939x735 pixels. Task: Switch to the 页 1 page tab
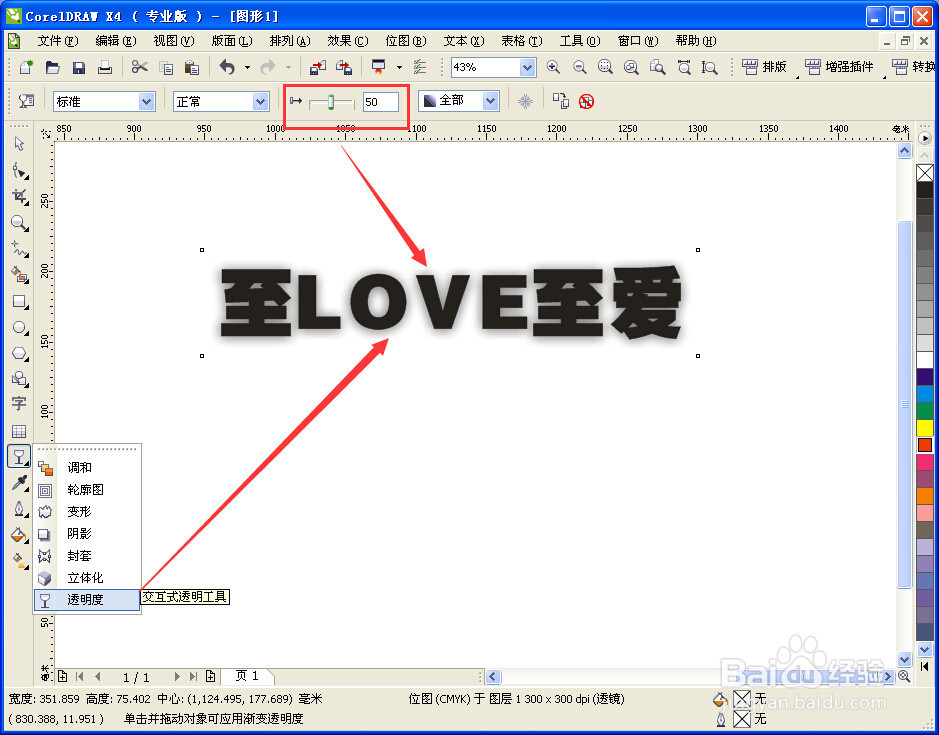click(246, 676)
